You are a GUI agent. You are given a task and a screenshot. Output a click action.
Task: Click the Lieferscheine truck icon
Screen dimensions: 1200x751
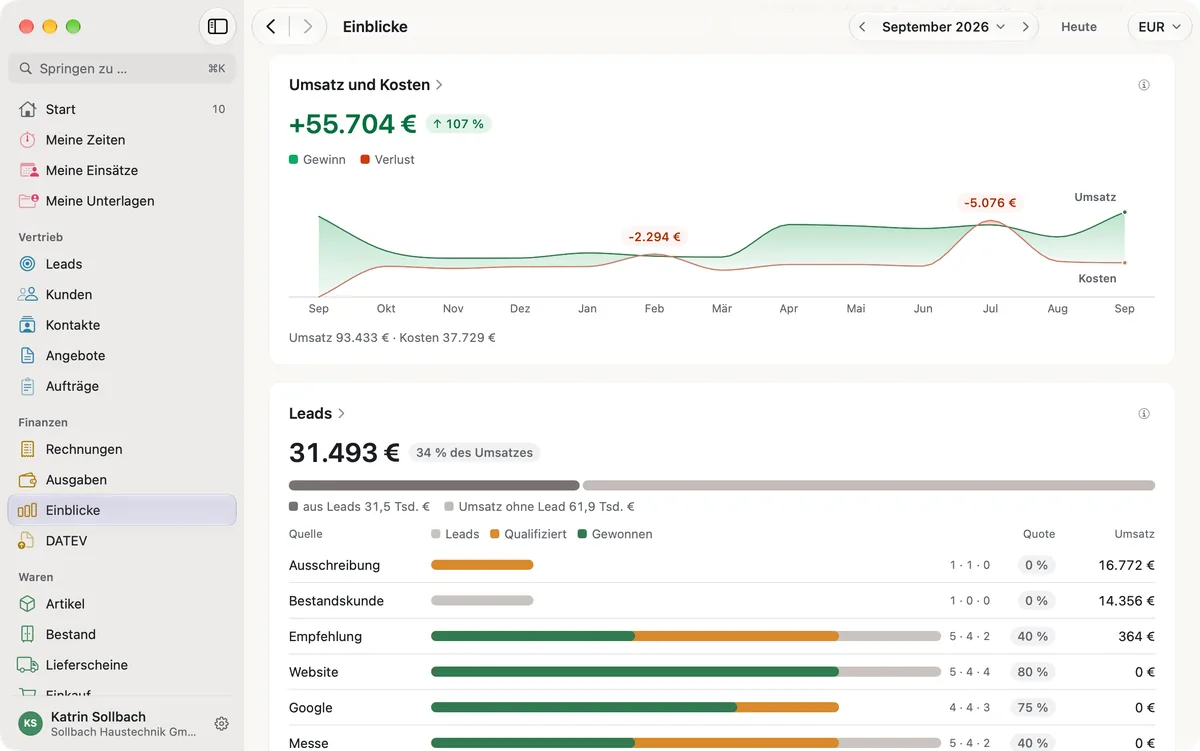(28, 665)
